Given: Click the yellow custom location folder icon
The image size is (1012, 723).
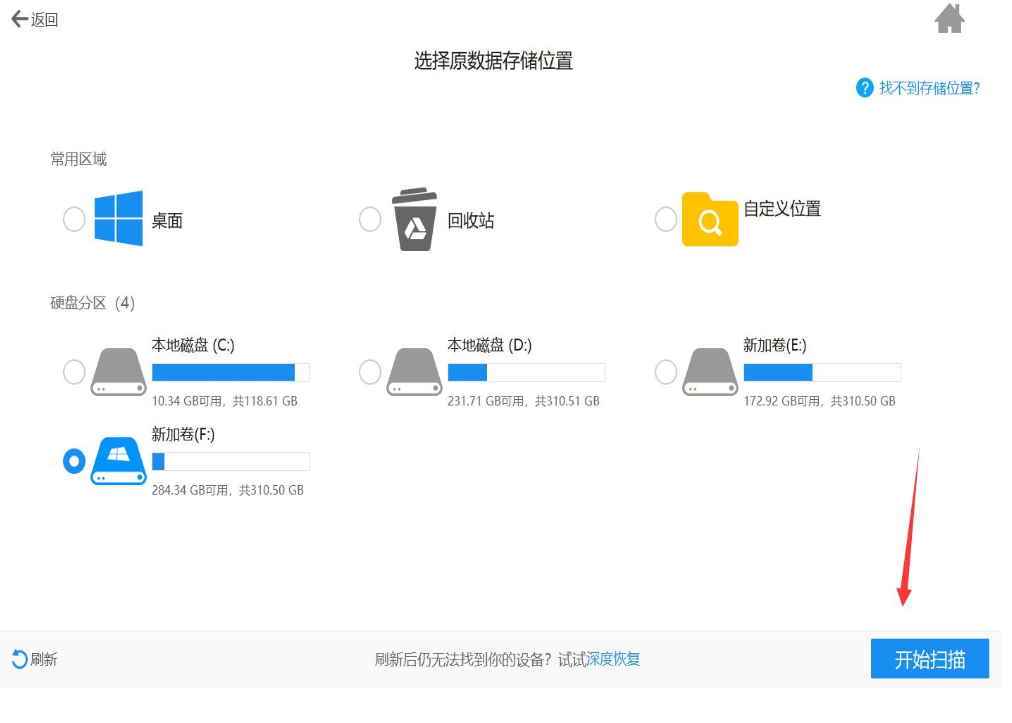Looking at the screenshot, I should coord(709,219).
